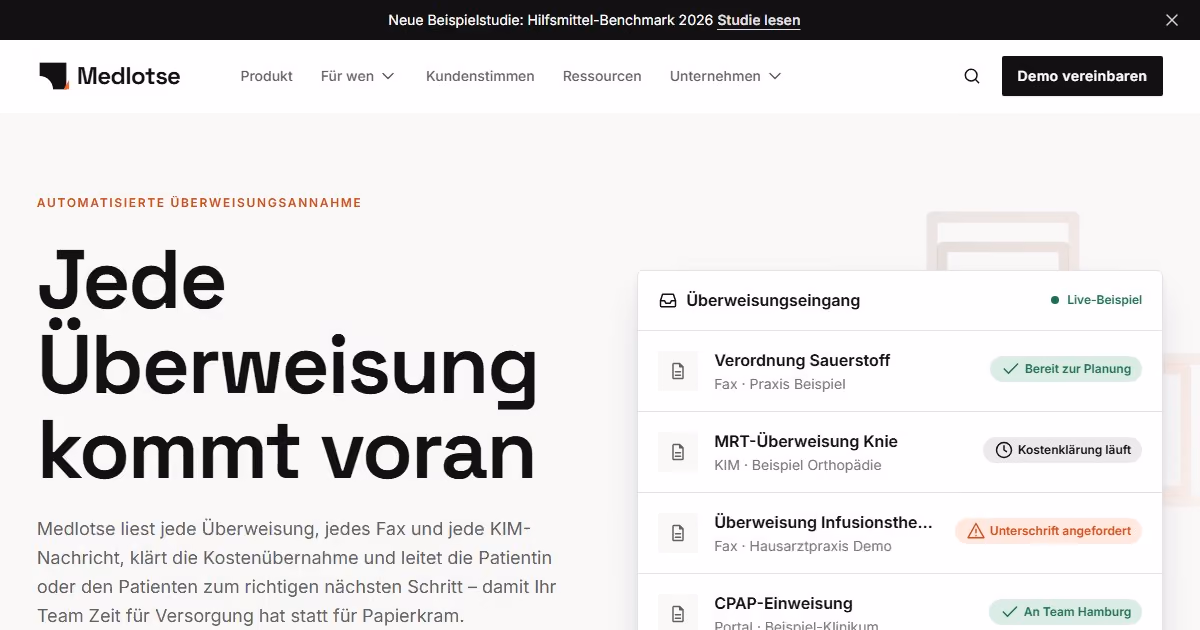
Task: Click the Unterschrift angefordert status badge
Action: coord(1048,531)
